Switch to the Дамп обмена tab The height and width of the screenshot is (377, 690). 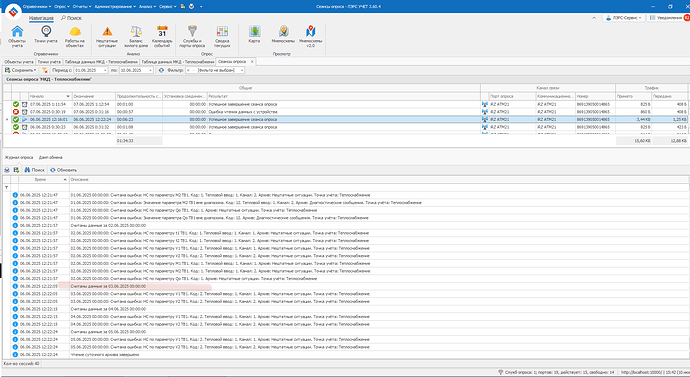click(51, 157)
